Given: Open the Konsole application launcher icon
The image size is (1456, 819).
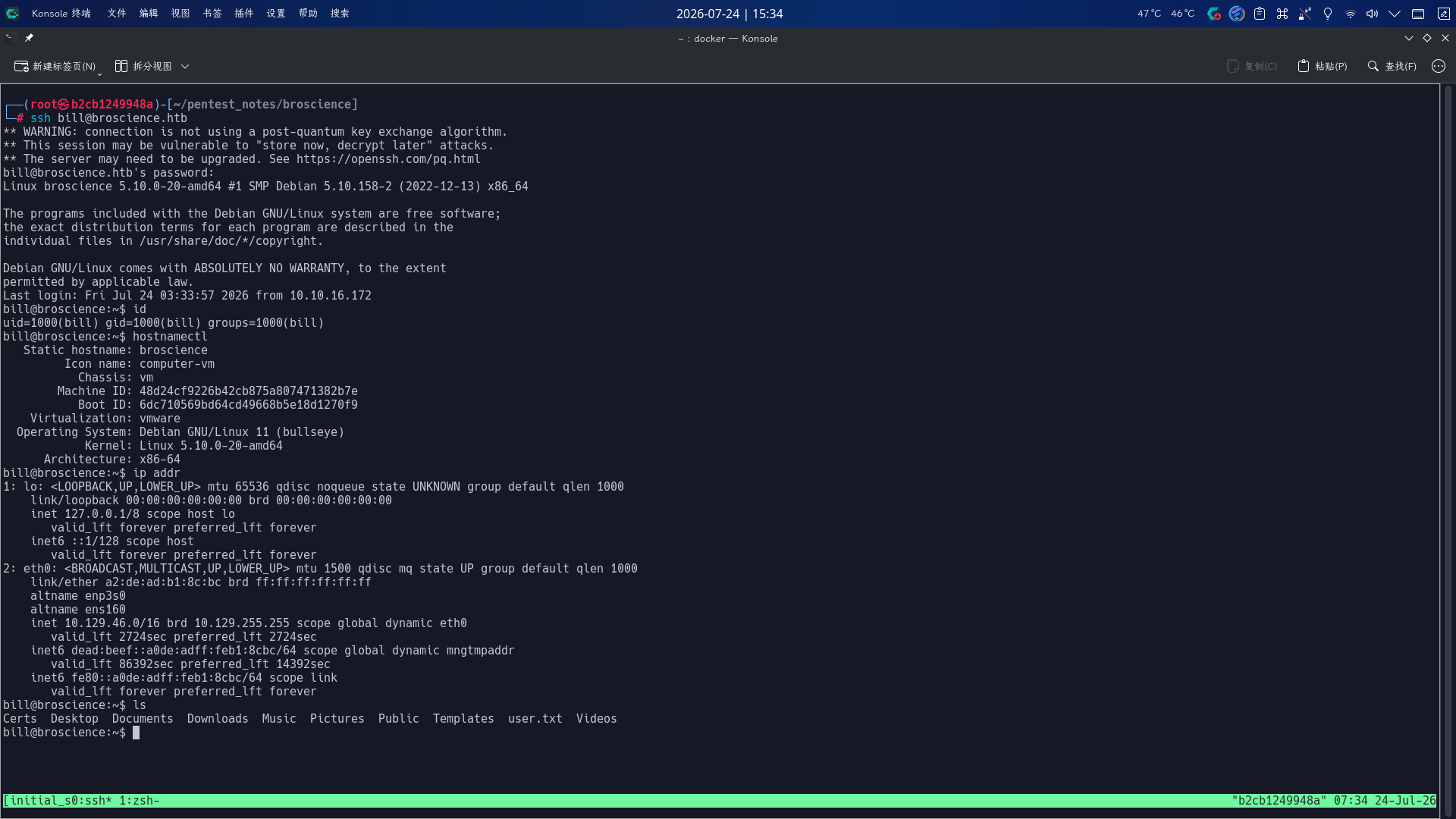Looking at the screenshot, I should click(12, 13).
